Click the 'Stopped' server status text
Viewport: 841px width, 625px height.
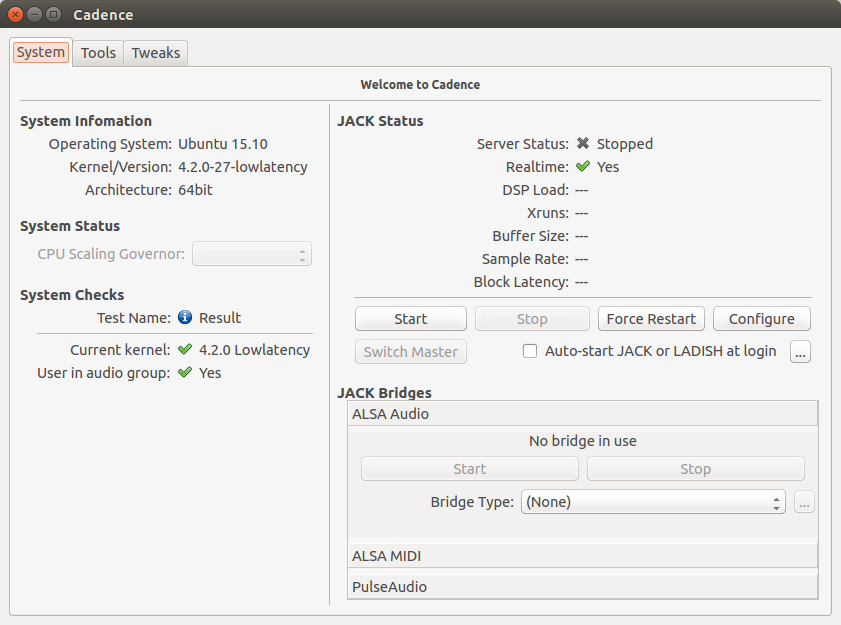click(x=625, y=144)
